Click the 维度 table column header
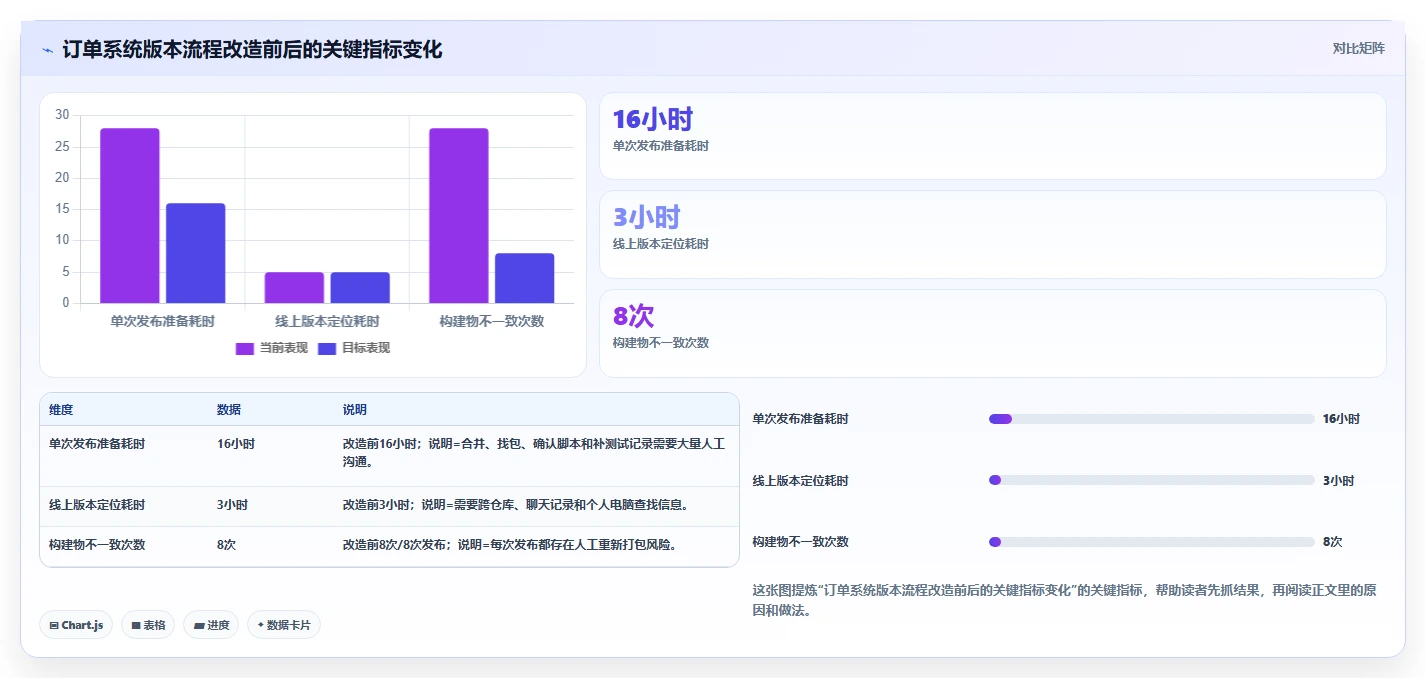Image resolution: width=1426 pixels, height=678 pixels. (x=61, y=410)
